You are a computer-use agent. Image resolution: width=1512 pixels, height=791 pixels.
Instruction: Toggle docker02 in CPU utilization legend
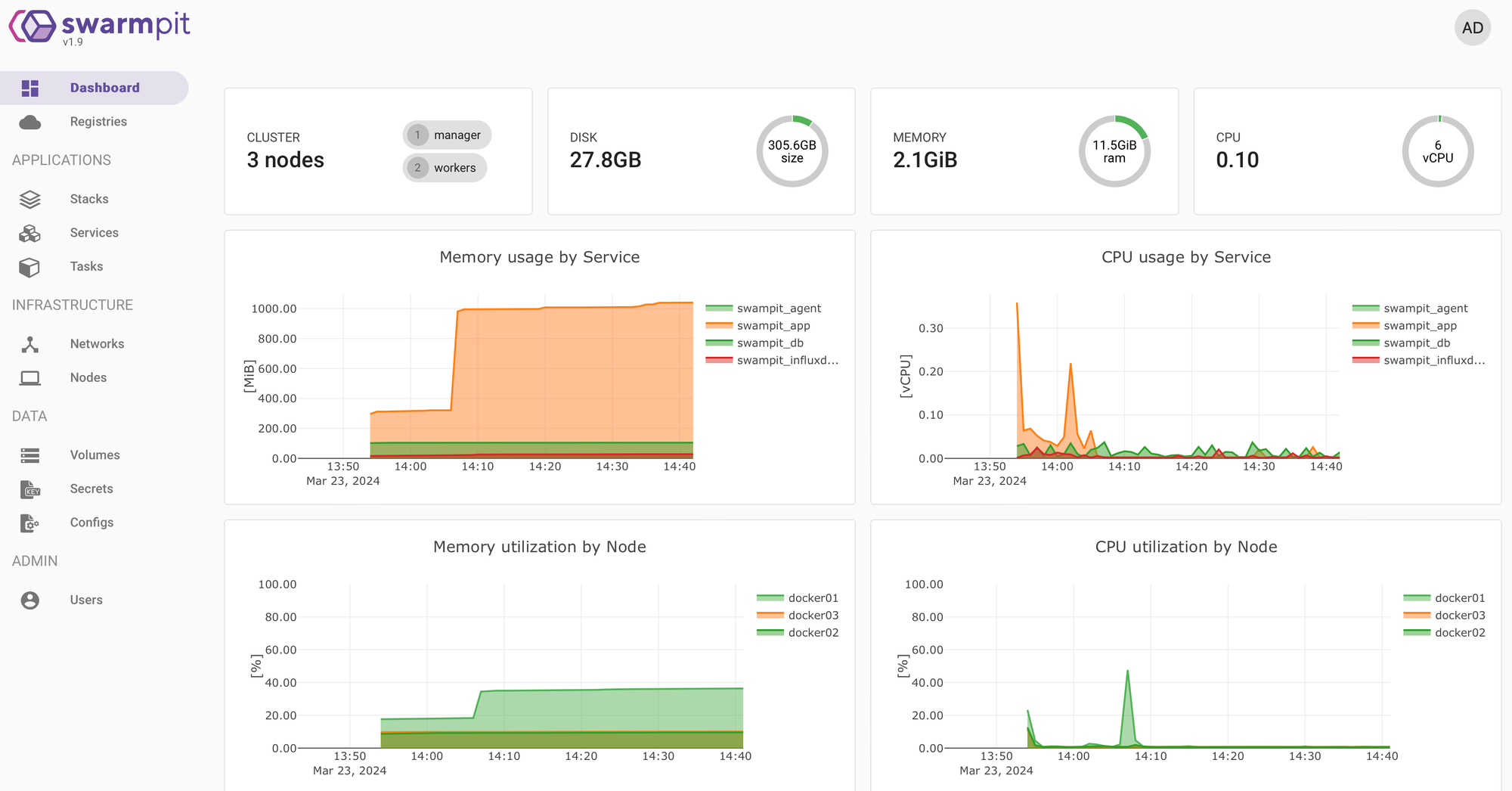point(1444,633)
